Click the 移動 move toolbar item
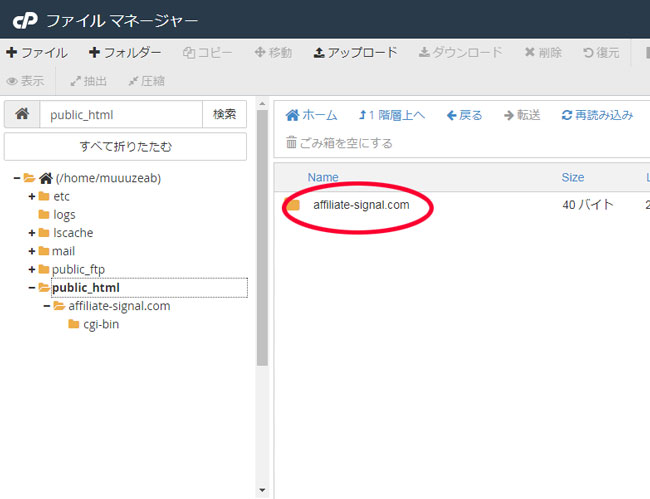 [x=273, y=53]
